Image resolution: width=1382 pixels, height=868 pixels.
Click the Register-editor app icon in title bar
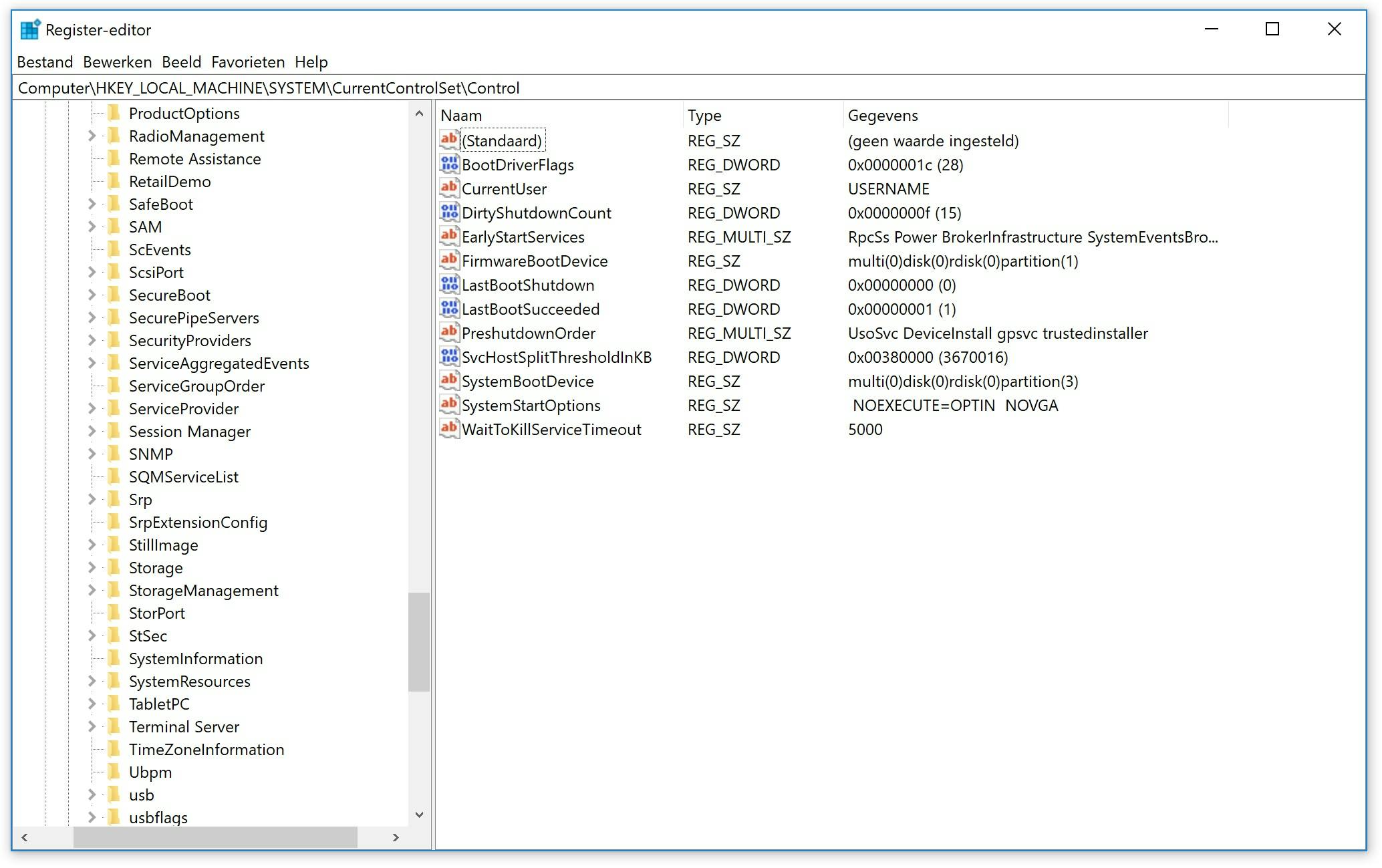[x=29, y=29]
